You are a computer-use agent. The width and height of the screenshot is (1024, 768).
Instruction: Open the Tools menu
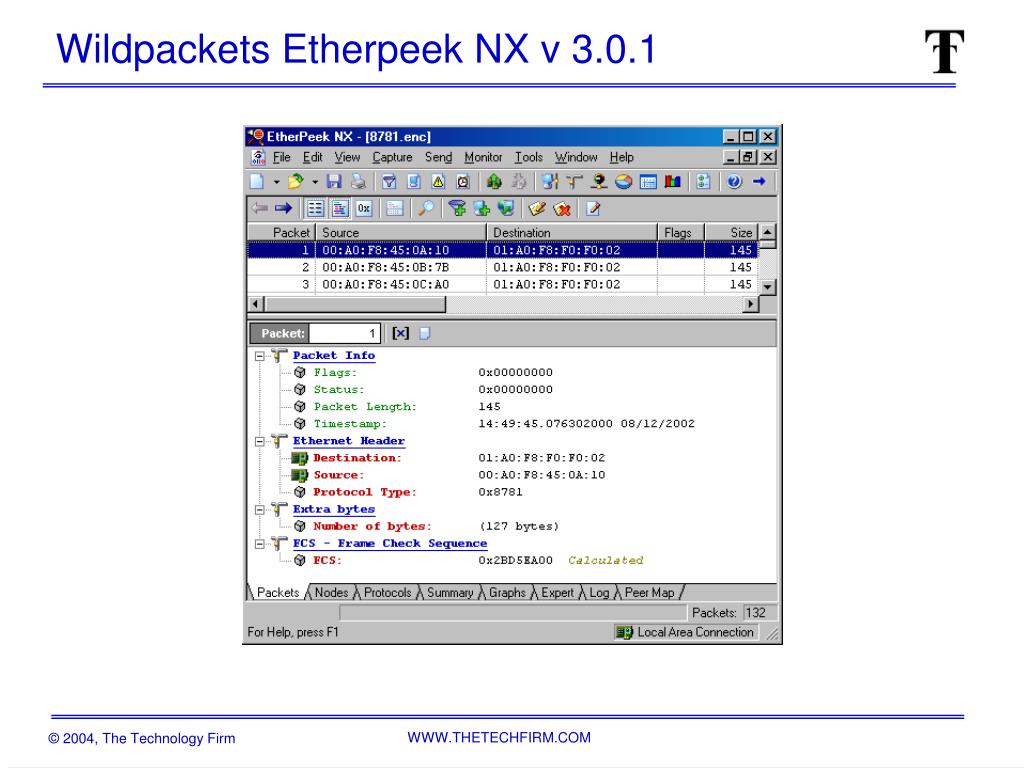528,157
